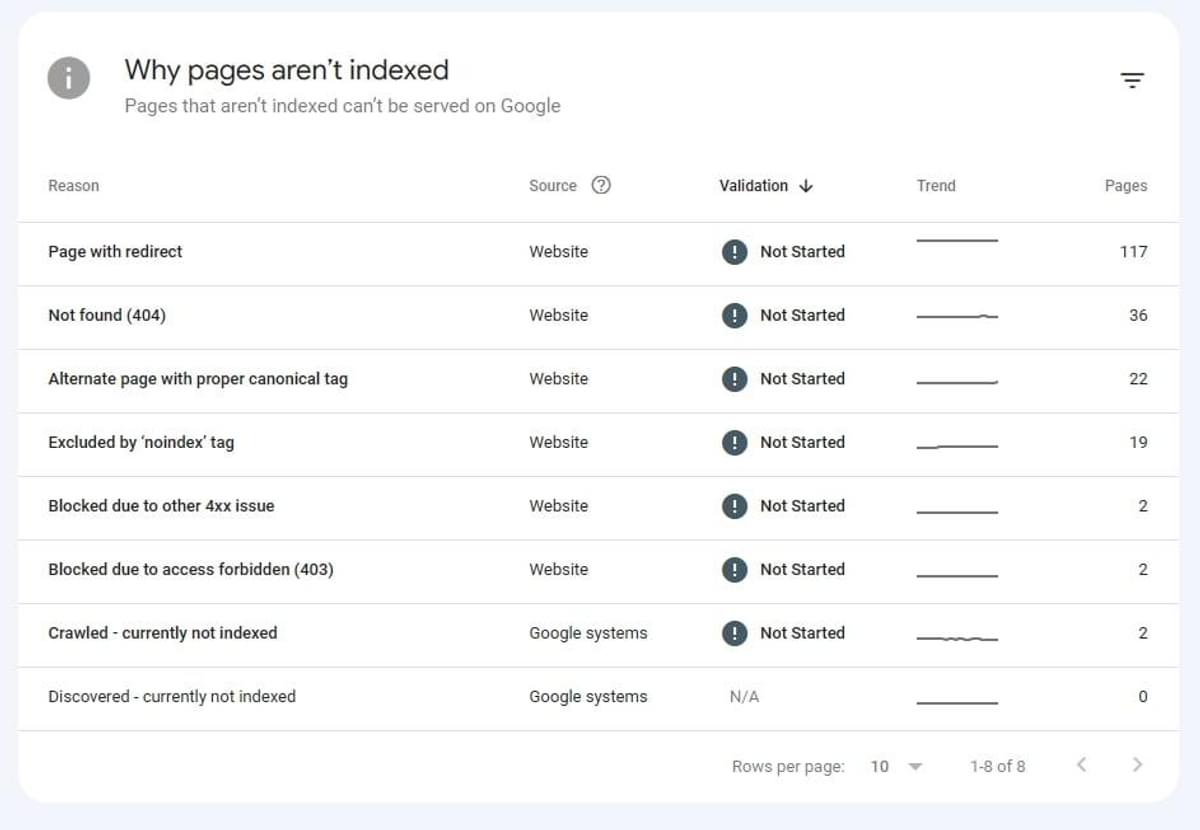Click the Pages column header
The width and height of the screenshot is (1200, 830).
pos(1126,186)
